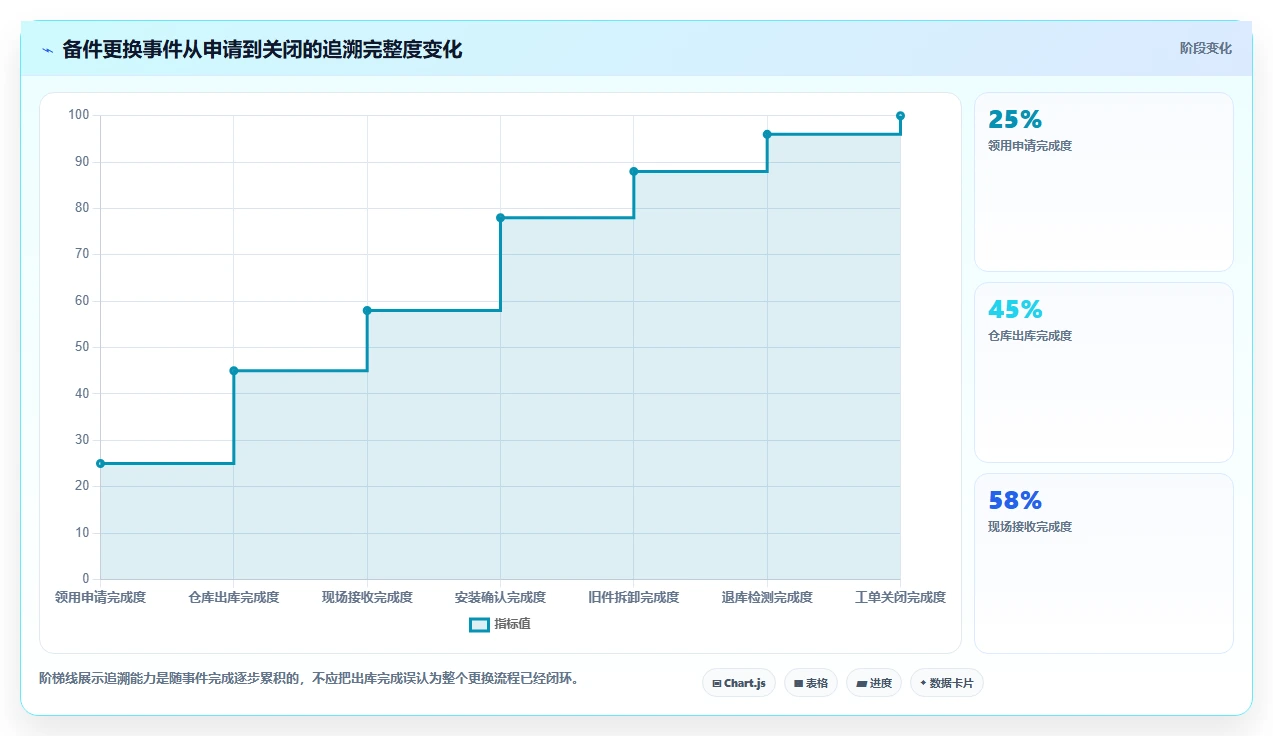Click the 表格 tag pill
Image resolution: width=1273 pixels, height=736 pixels.
(x=811, y=683)
